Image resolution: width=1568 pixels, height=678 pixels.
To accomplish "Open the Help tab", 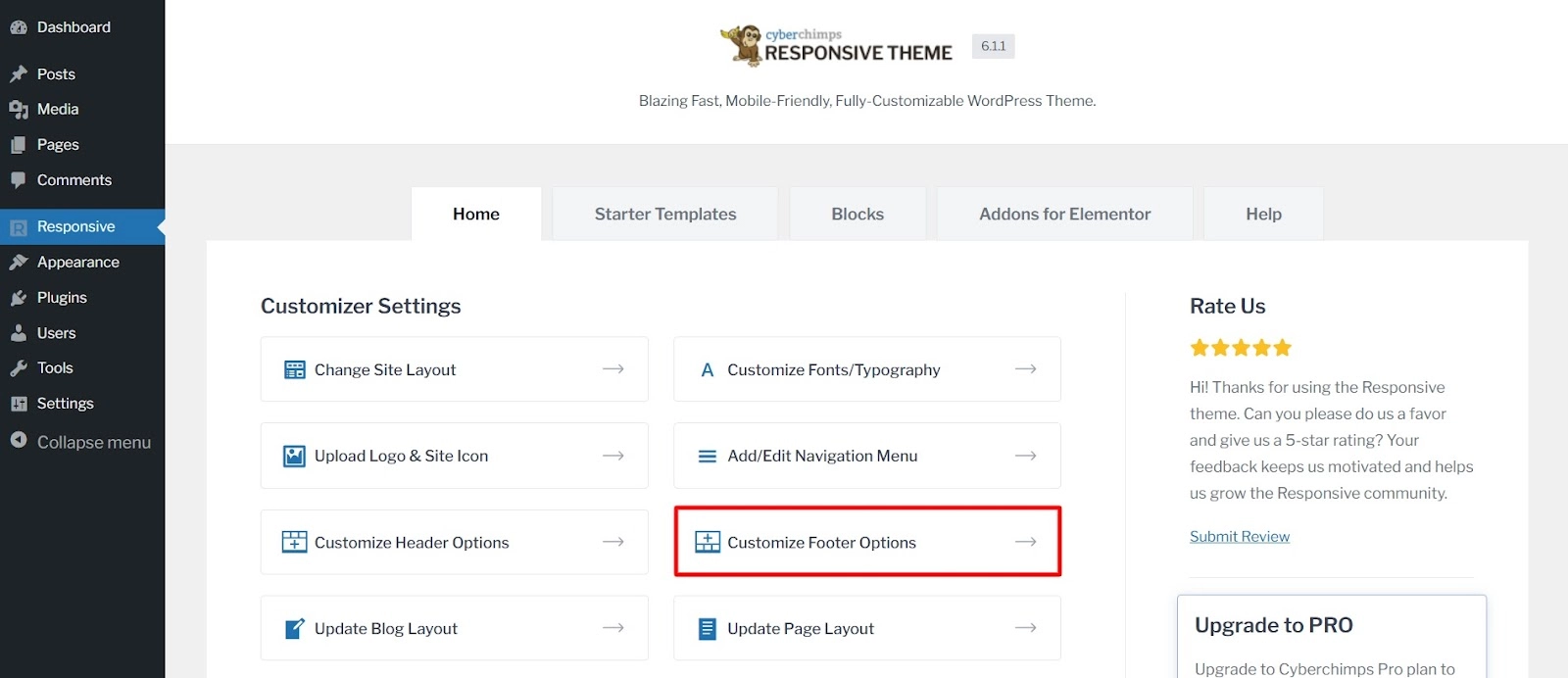I will 1264,214.
